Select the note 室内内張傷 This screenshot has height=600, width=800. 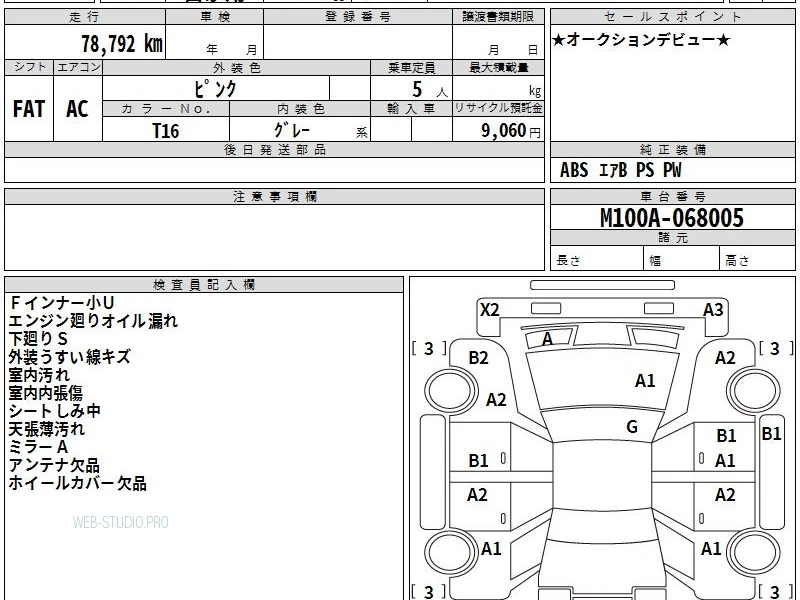[x=45, y=393]
